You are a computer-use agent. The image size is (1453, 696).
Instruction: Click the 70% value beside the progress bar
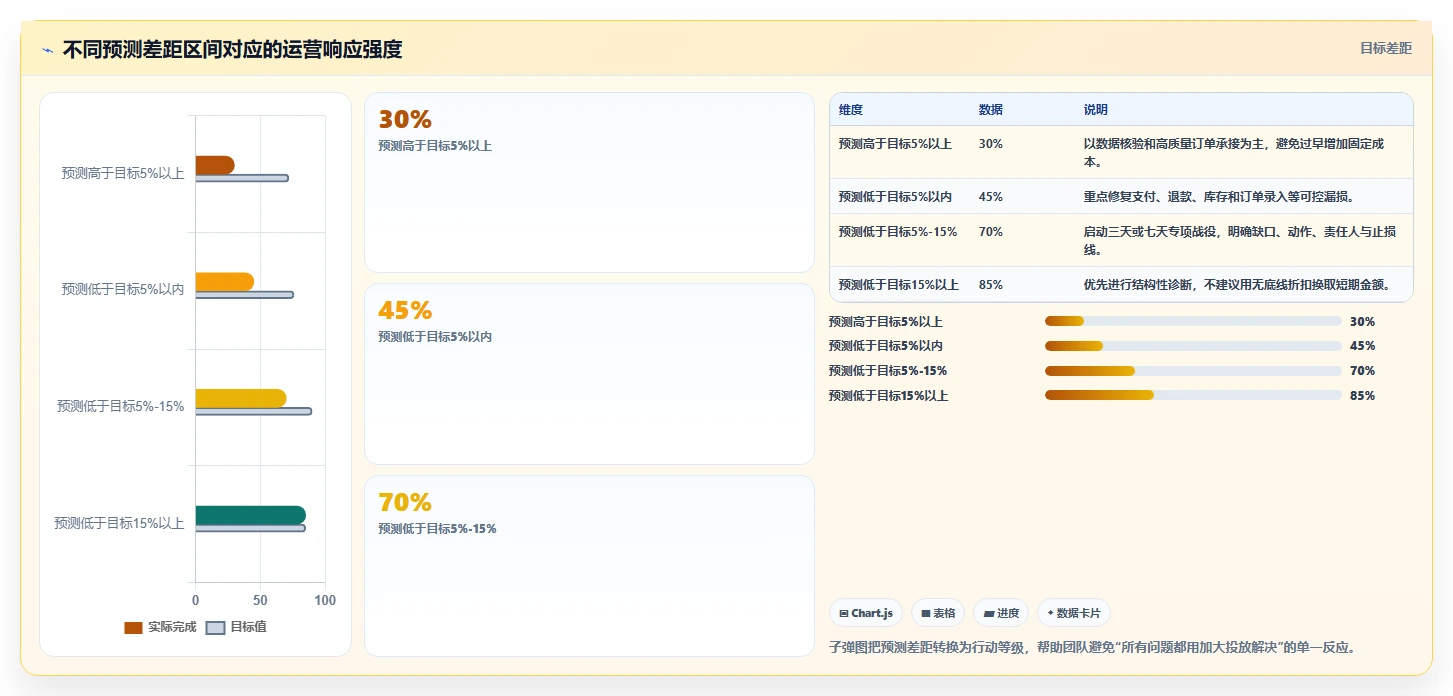click(x=1362, y=371)
